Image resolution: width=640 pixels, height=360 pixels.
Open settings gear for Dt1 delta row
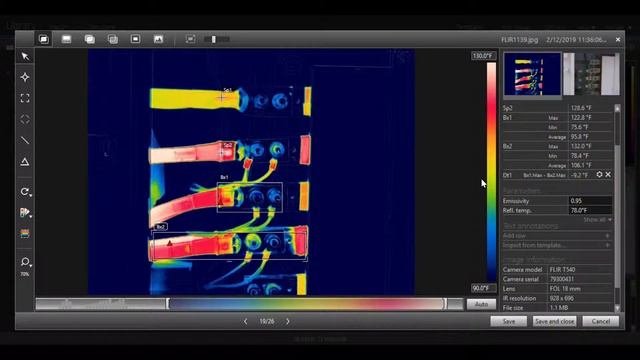(599, 174)
